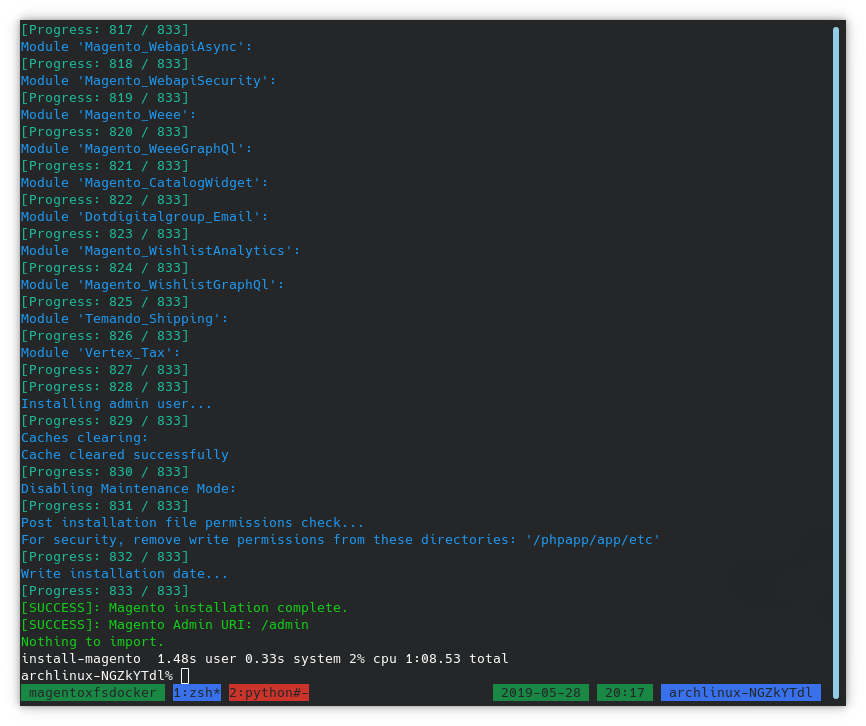866x726 pixels.
Task: Click the "20:17" clock segment
Action: point(626,692)
